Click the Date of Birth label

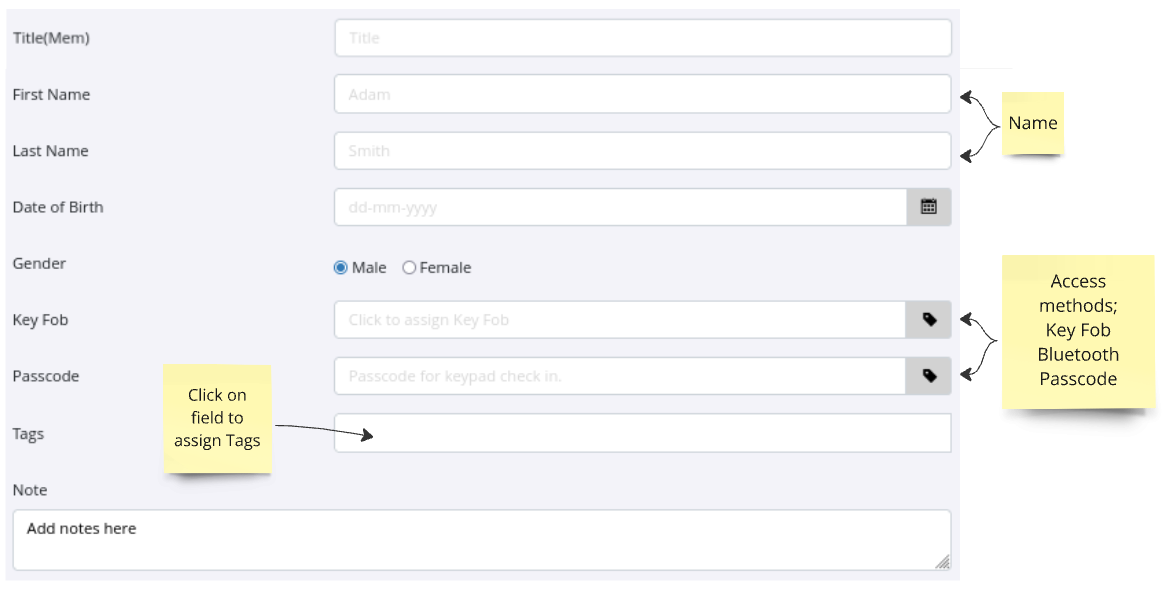(58, 207)
